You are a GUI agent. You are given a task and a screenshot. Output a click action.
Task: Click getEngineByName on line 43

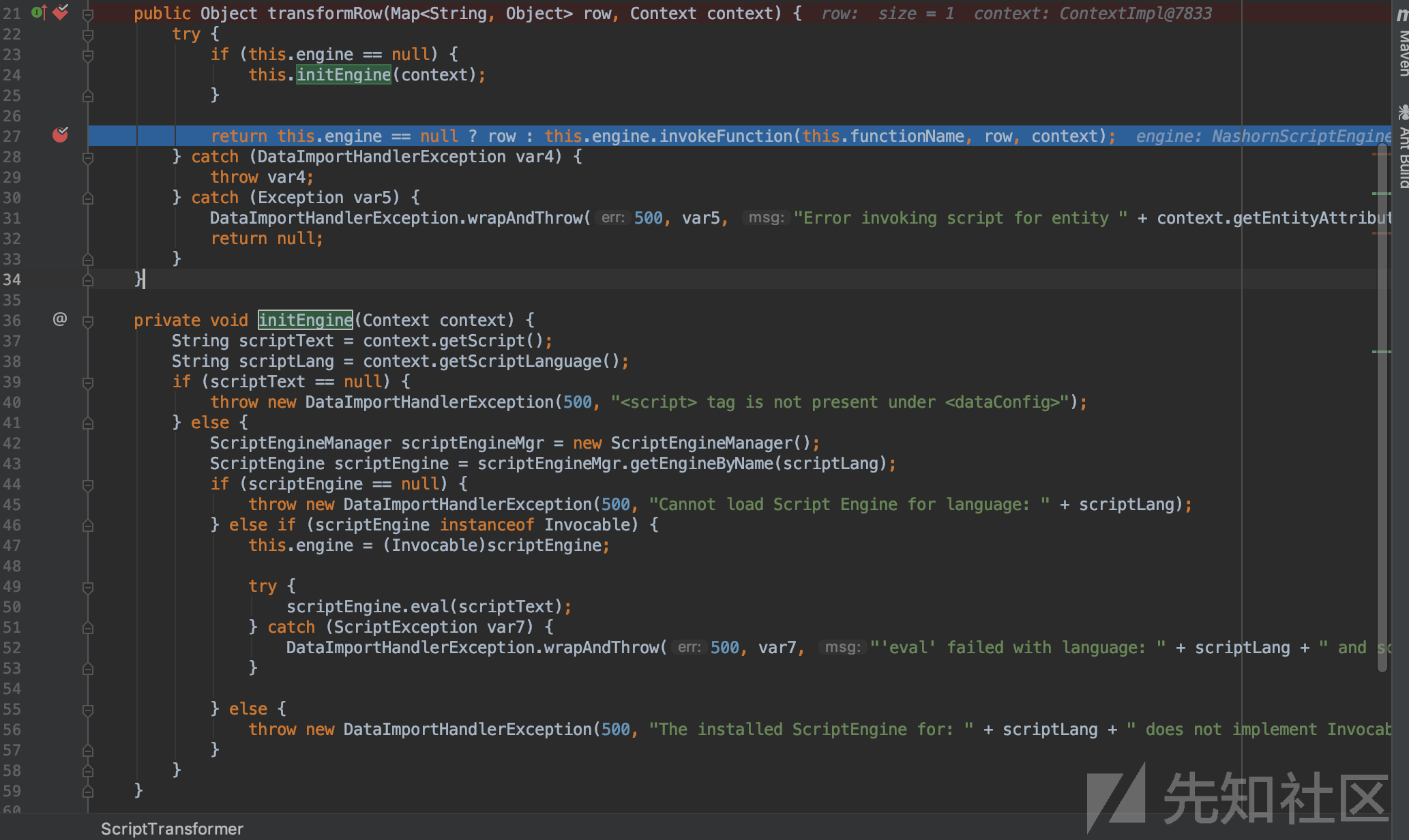[x=701, y=463]
